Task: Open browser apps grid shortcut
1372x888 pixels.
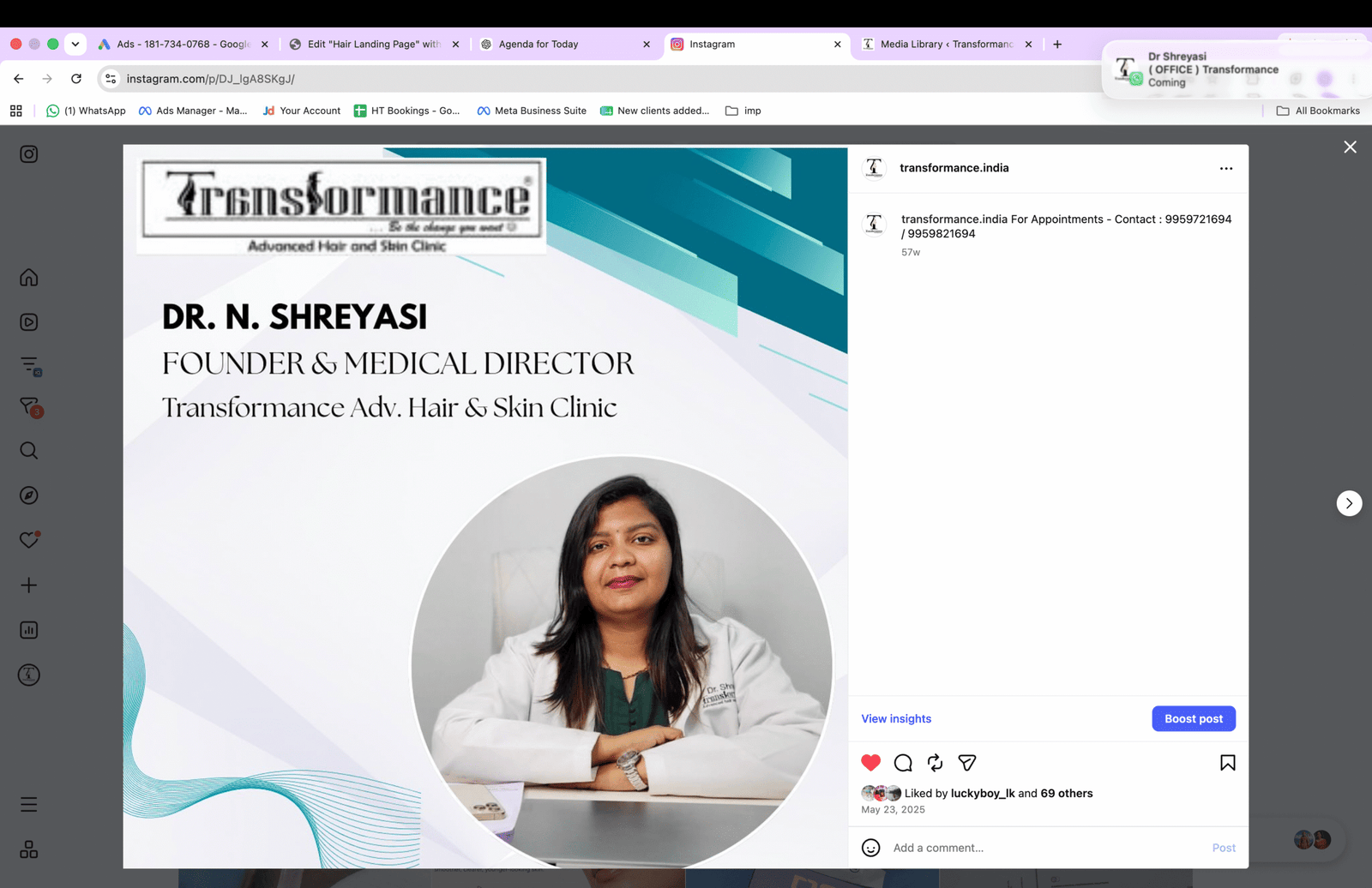Action: [x=16, y=111]
